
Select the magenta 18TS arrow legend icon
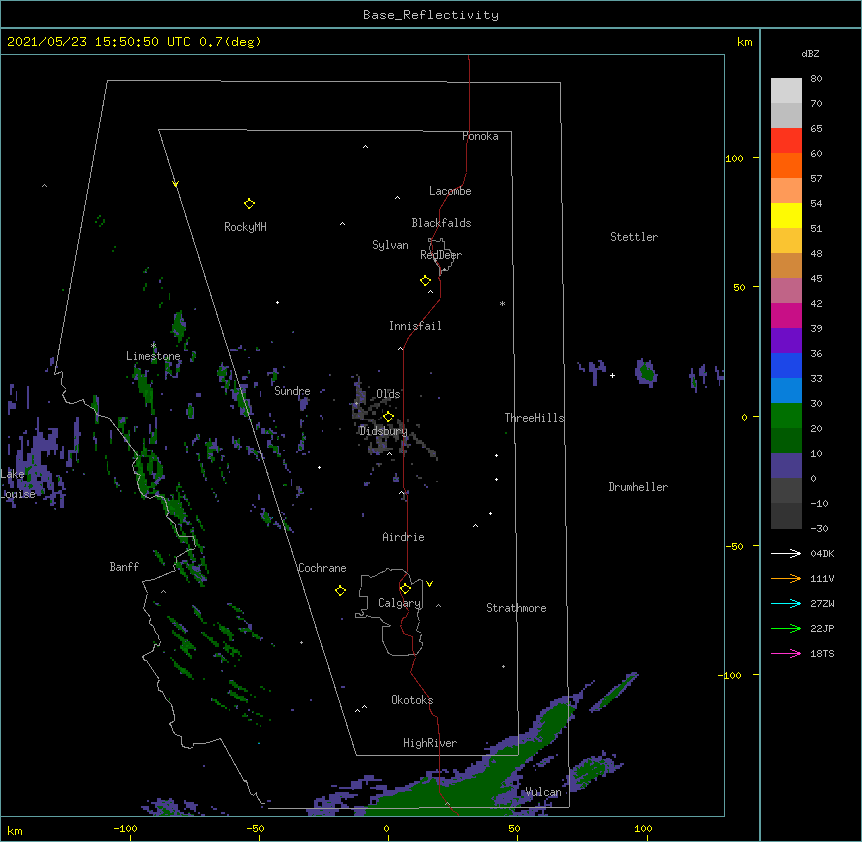point(786,653)
